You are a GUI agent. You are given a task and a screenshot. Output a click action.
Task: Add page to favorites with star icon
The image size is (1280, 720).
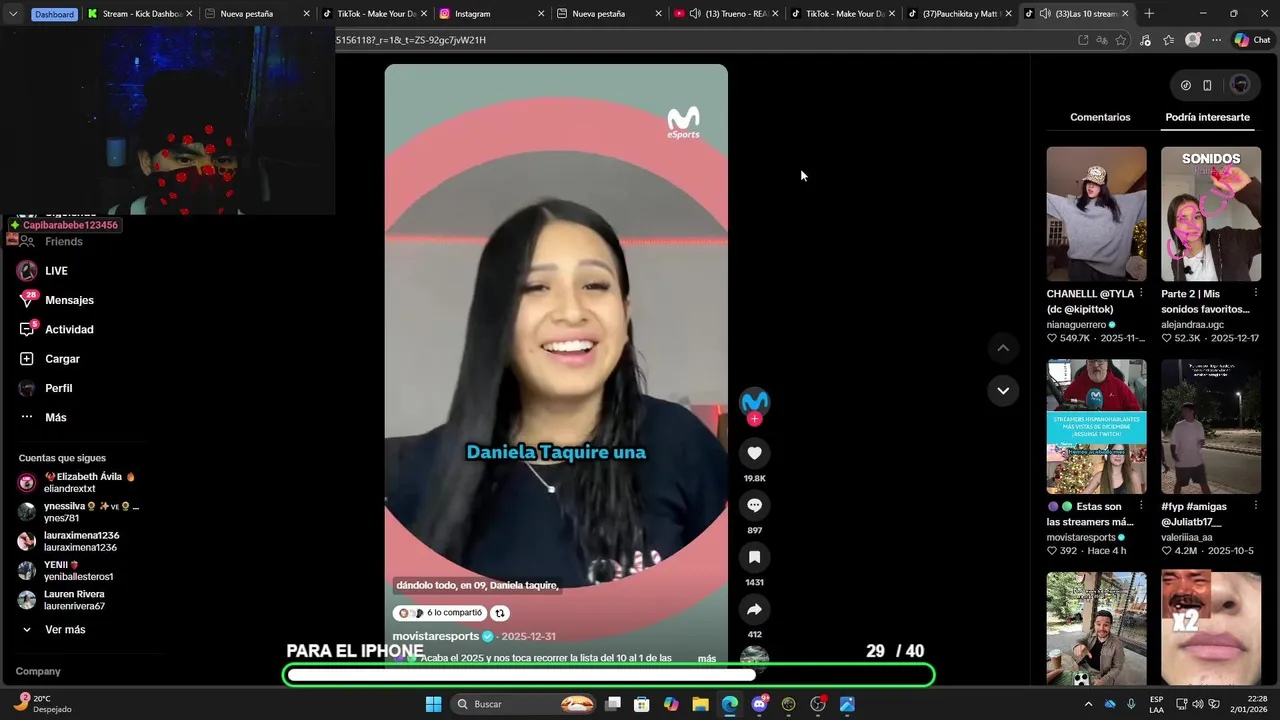[x=1121, y=40]
